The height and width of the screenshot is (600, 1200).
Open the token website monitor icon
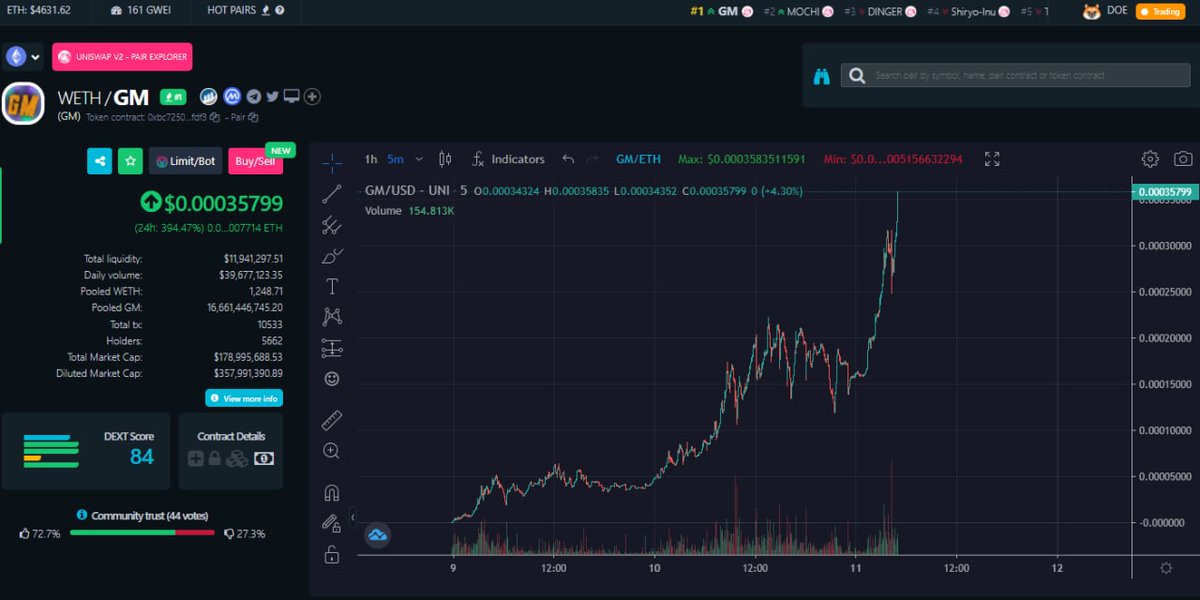(292, 97)
